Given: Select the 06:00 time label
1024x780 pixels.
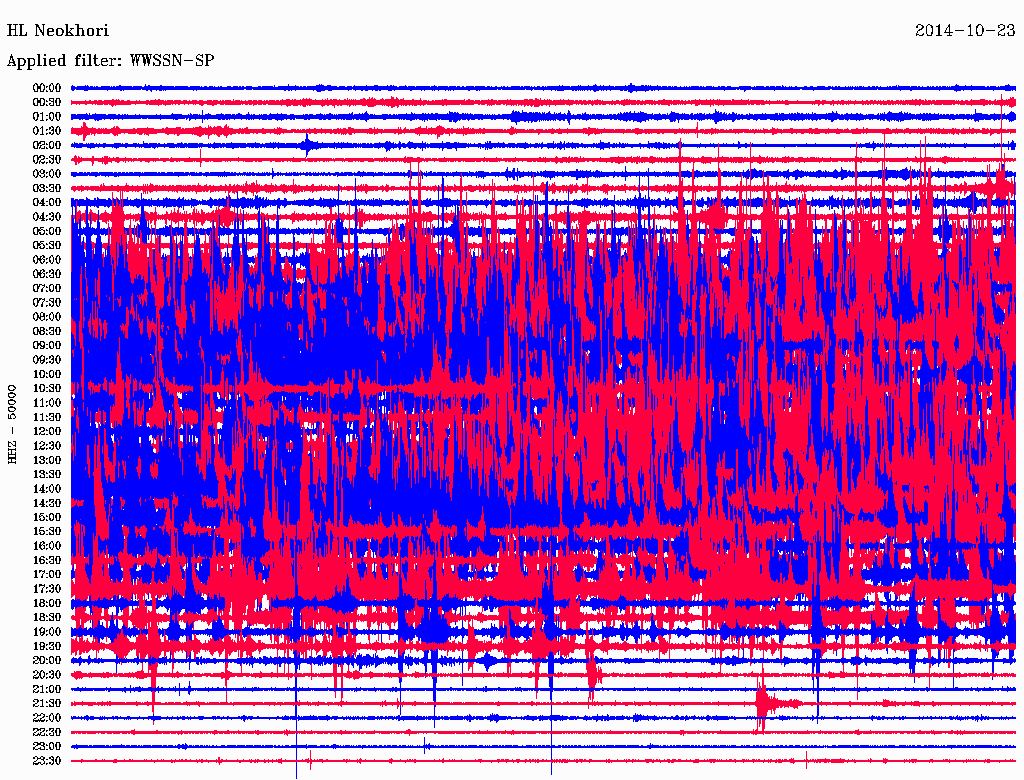Looking at the screenshot, I should (x=46, y=259).
